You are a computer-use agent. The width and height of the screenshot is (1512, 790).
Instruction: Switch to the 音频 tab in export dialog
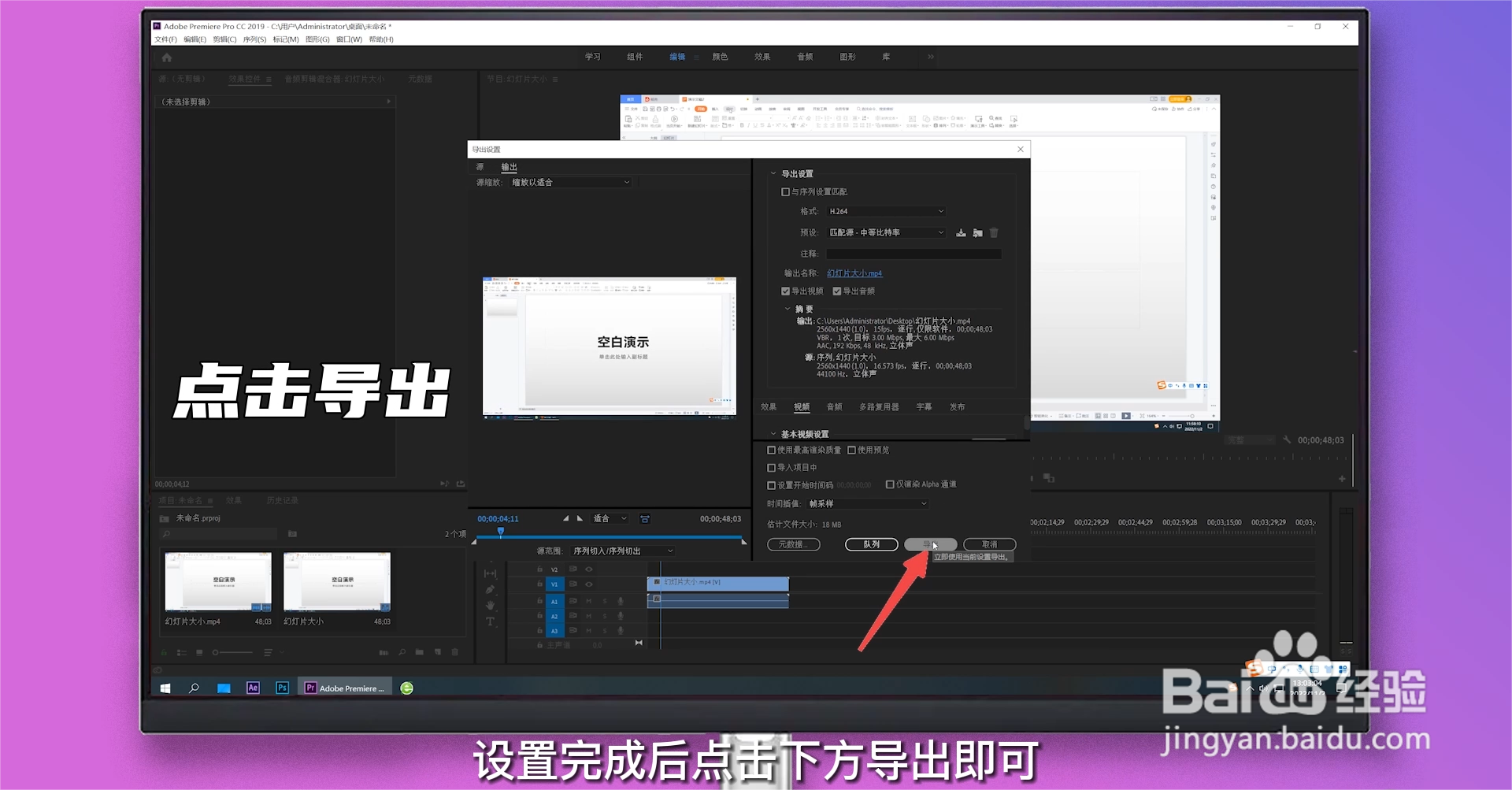coord(834,407)
